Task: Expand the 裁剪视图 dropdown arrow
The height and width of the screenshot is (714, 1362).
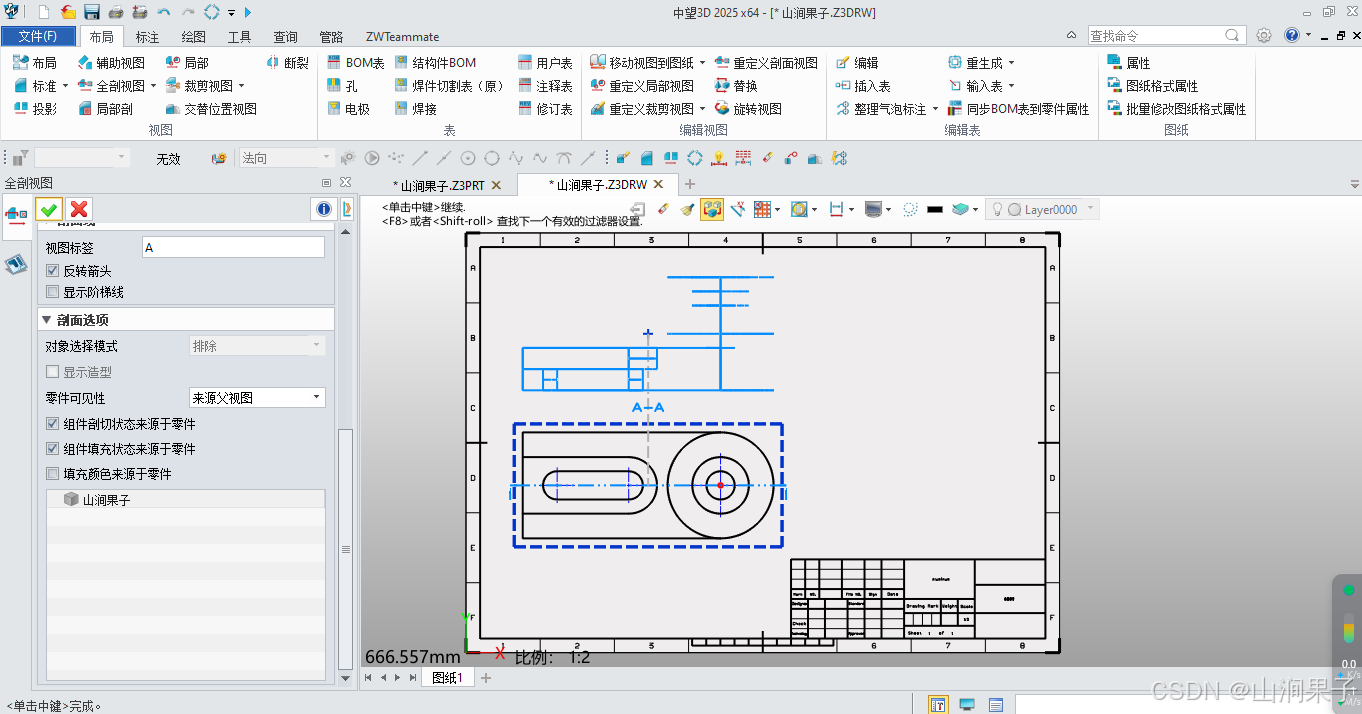Action: pos(241,86)
